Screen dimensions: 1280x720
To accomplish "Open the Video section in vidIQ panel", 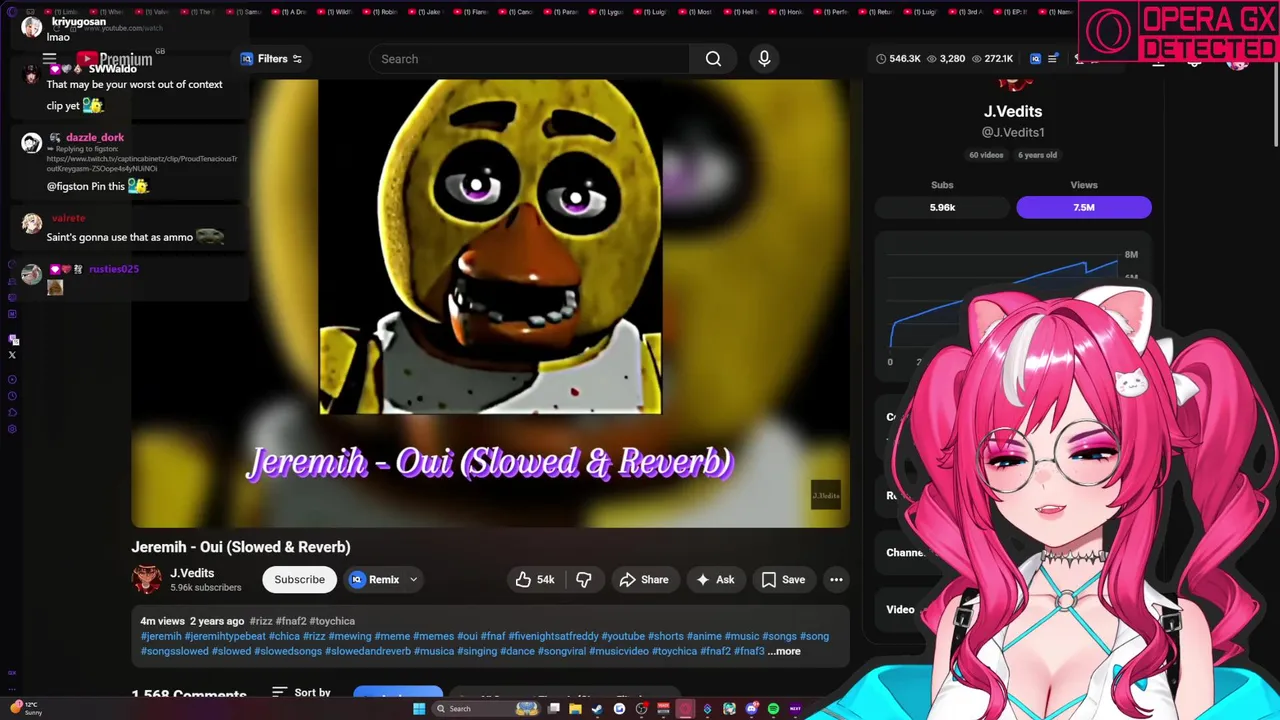I will pyautogui.click(x=900, y=609).
